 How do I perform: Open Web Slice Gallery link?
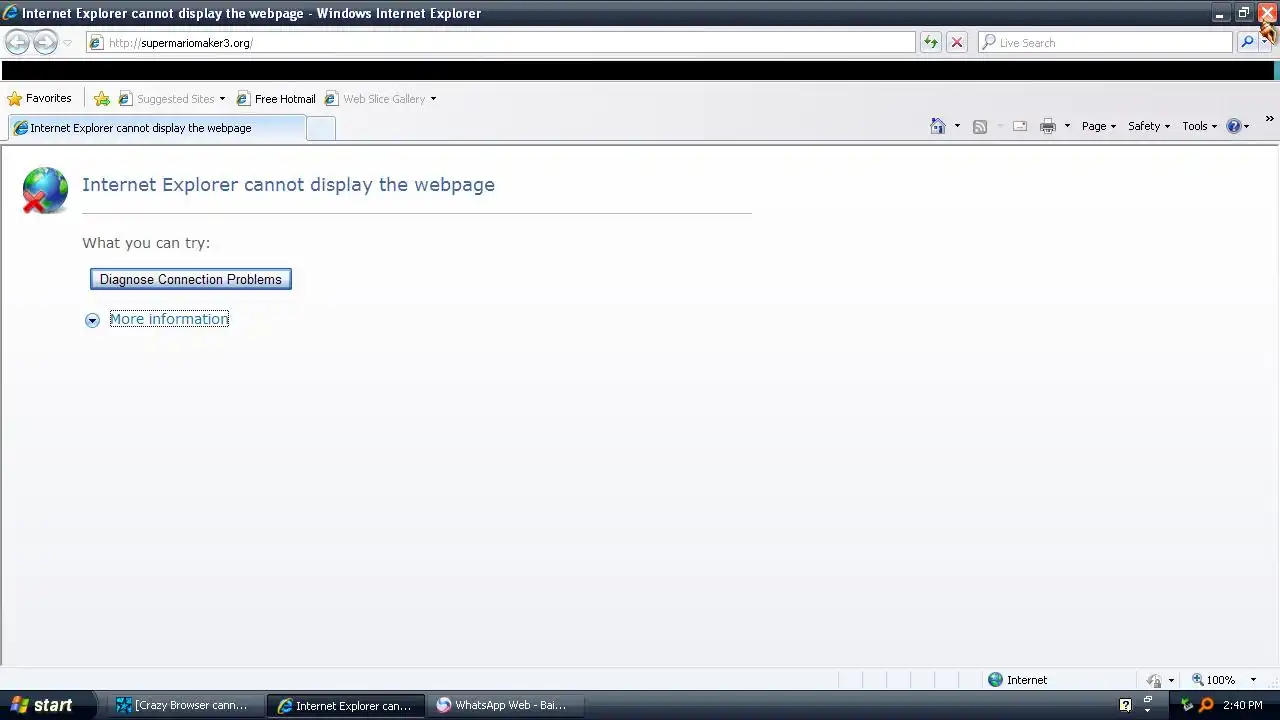tap(375, 98)
